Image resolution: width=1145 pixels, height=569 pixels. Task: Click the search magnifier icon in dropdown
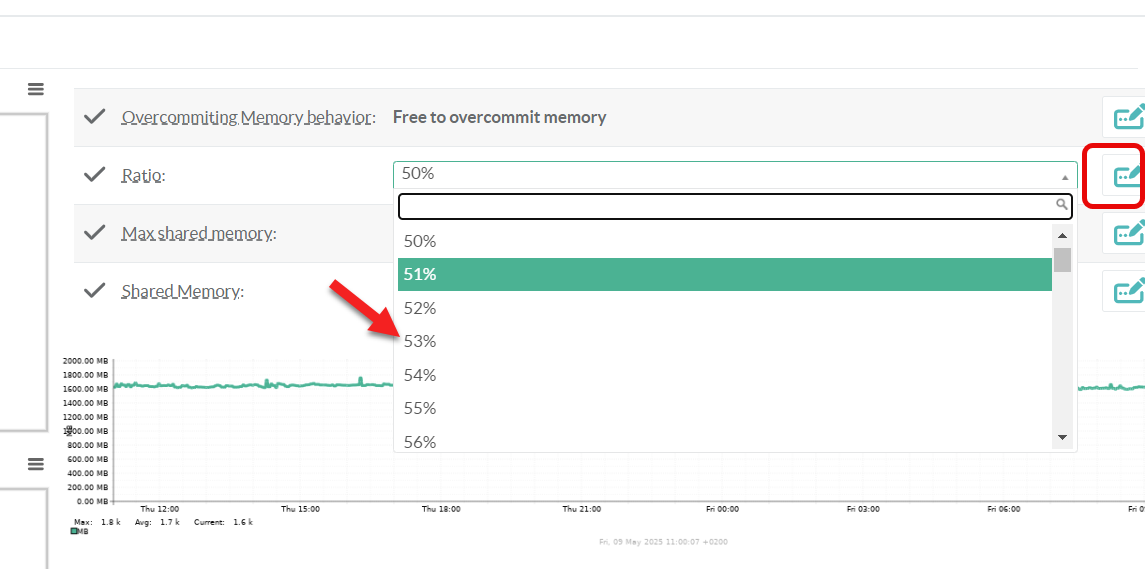point(1062,205)
